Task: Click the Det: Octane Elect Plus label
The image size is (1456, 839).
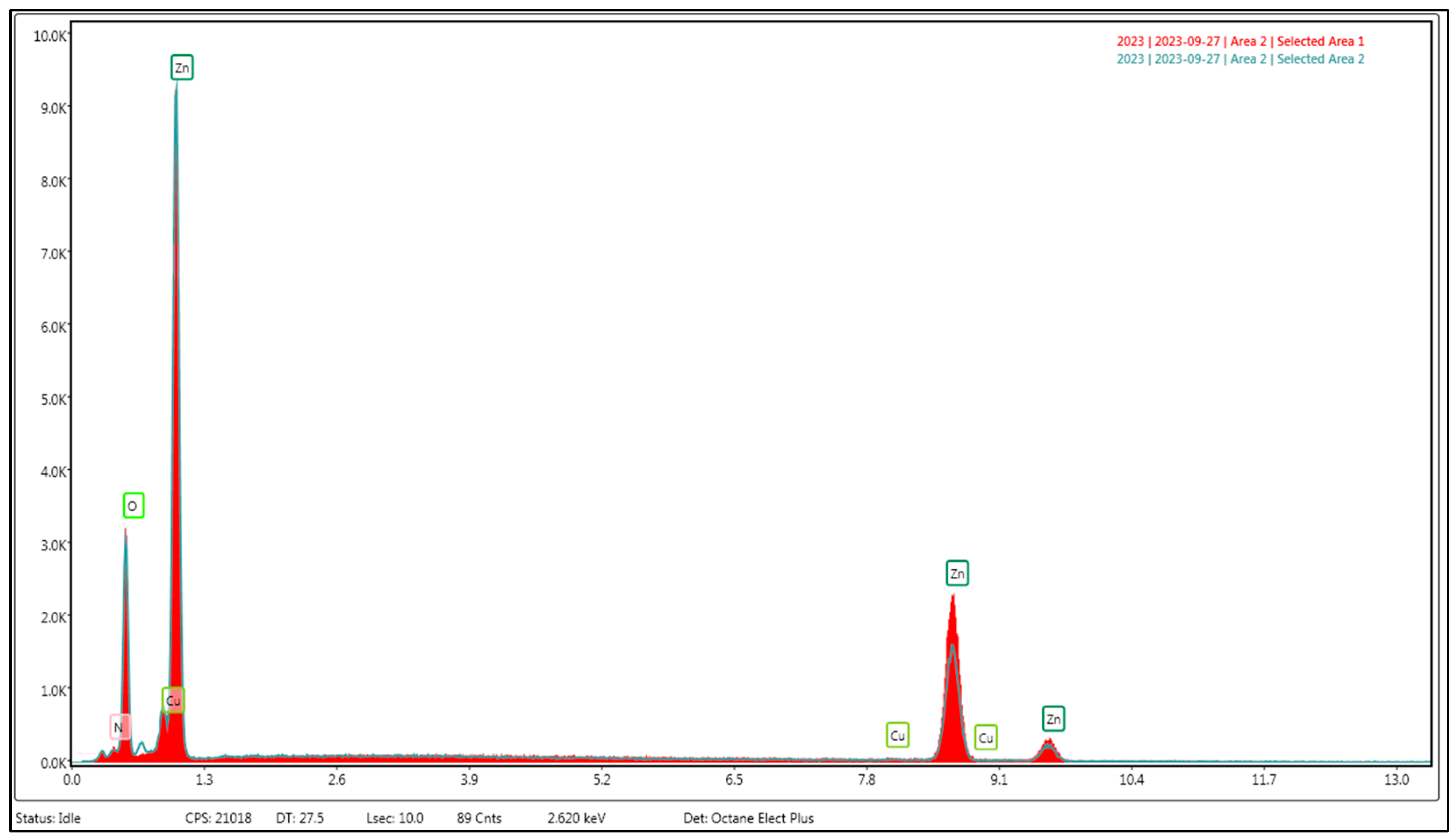Action: click(x=748, y=818)
